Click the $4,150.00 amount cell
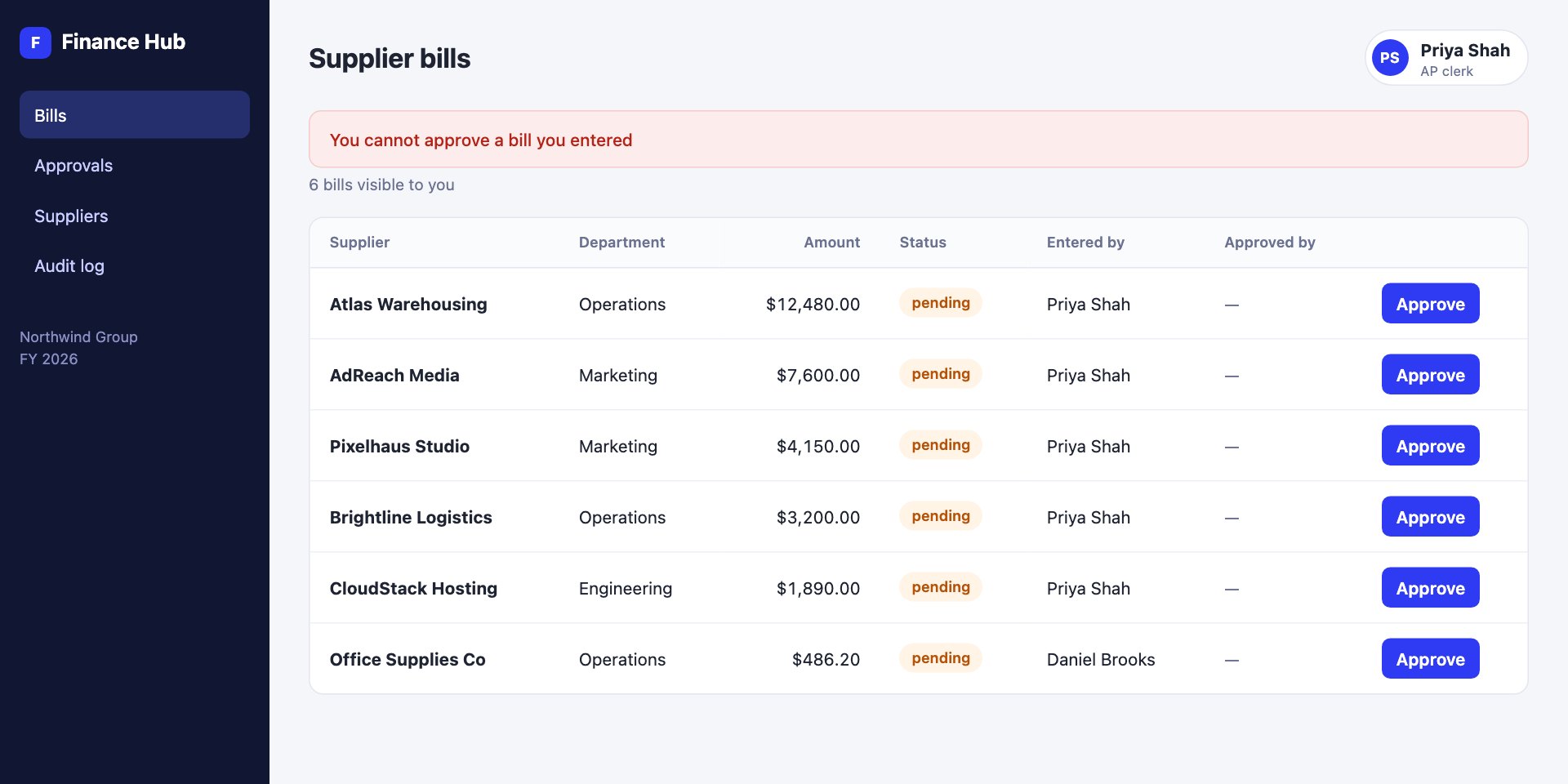This screenshot has width=1568, height=784. [x=818, y=447]
